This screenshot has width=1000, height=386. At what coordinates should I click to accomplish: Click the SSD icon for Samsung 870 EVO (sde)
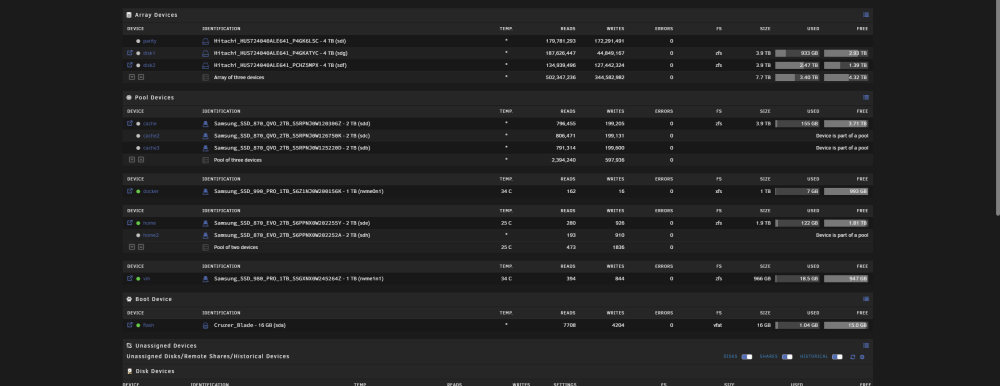coord(205,223)
